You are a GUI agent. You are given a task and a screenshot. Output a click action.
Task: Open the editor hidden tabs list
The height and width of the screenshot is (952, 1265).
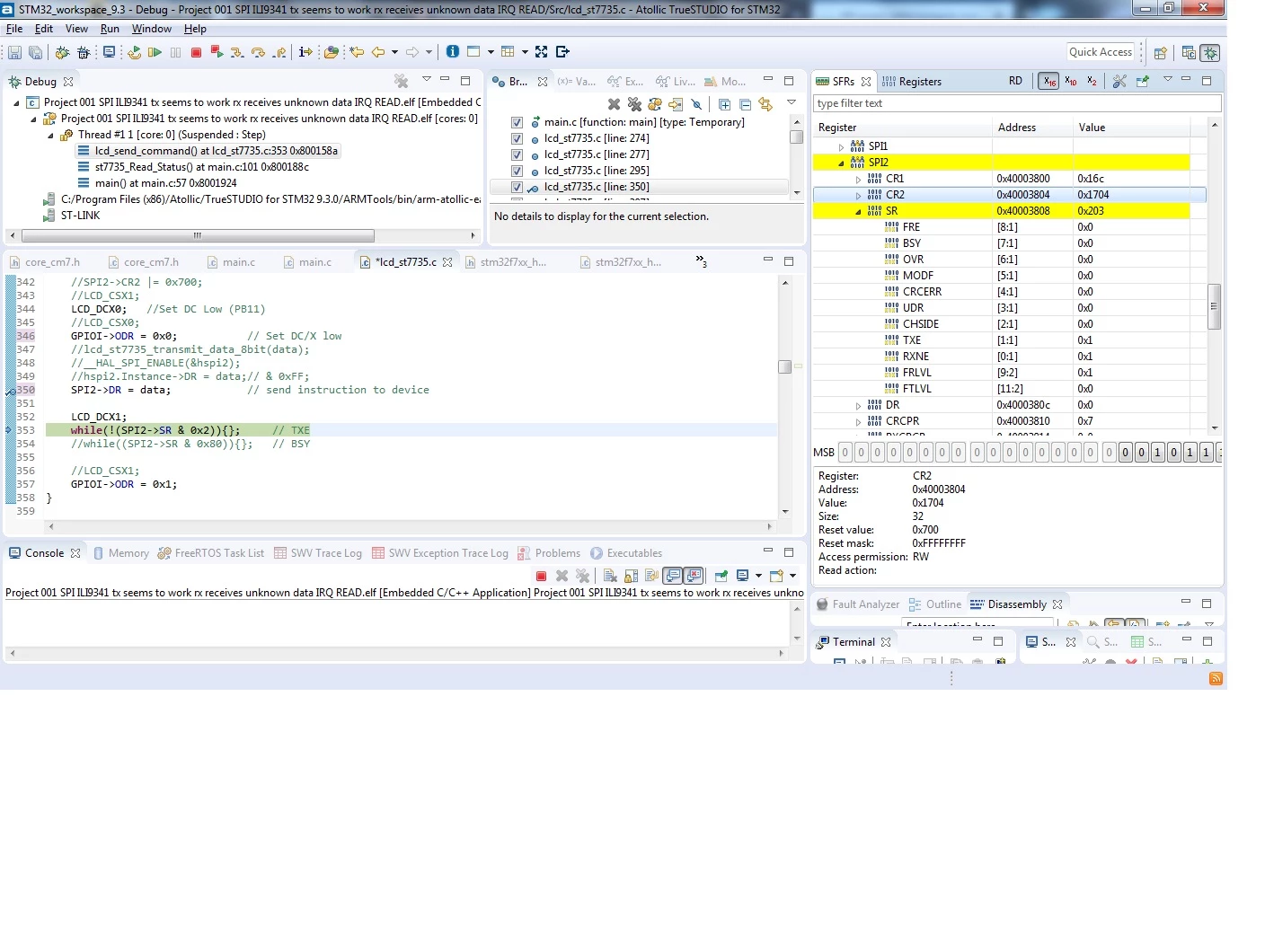click(x=701, y=261)
